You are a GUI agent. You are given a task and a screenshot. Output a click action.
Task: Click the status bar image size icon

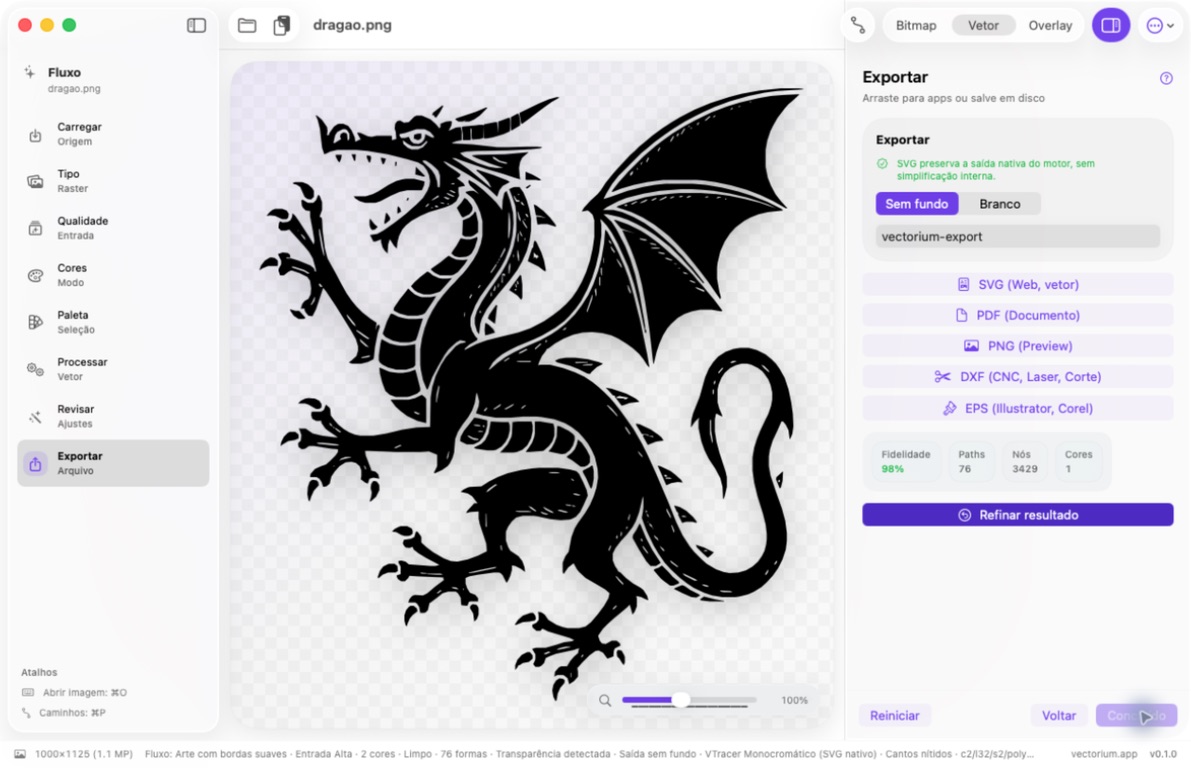(20, 754)
